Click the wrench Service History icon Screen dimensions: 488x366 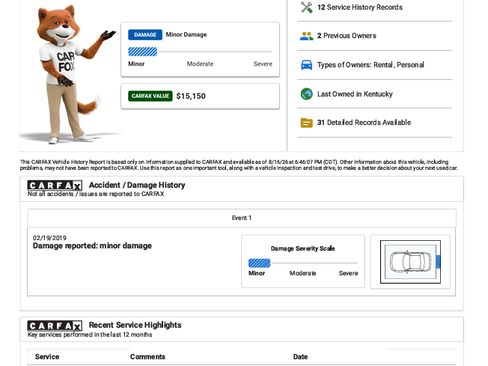[x=306, y=7]
